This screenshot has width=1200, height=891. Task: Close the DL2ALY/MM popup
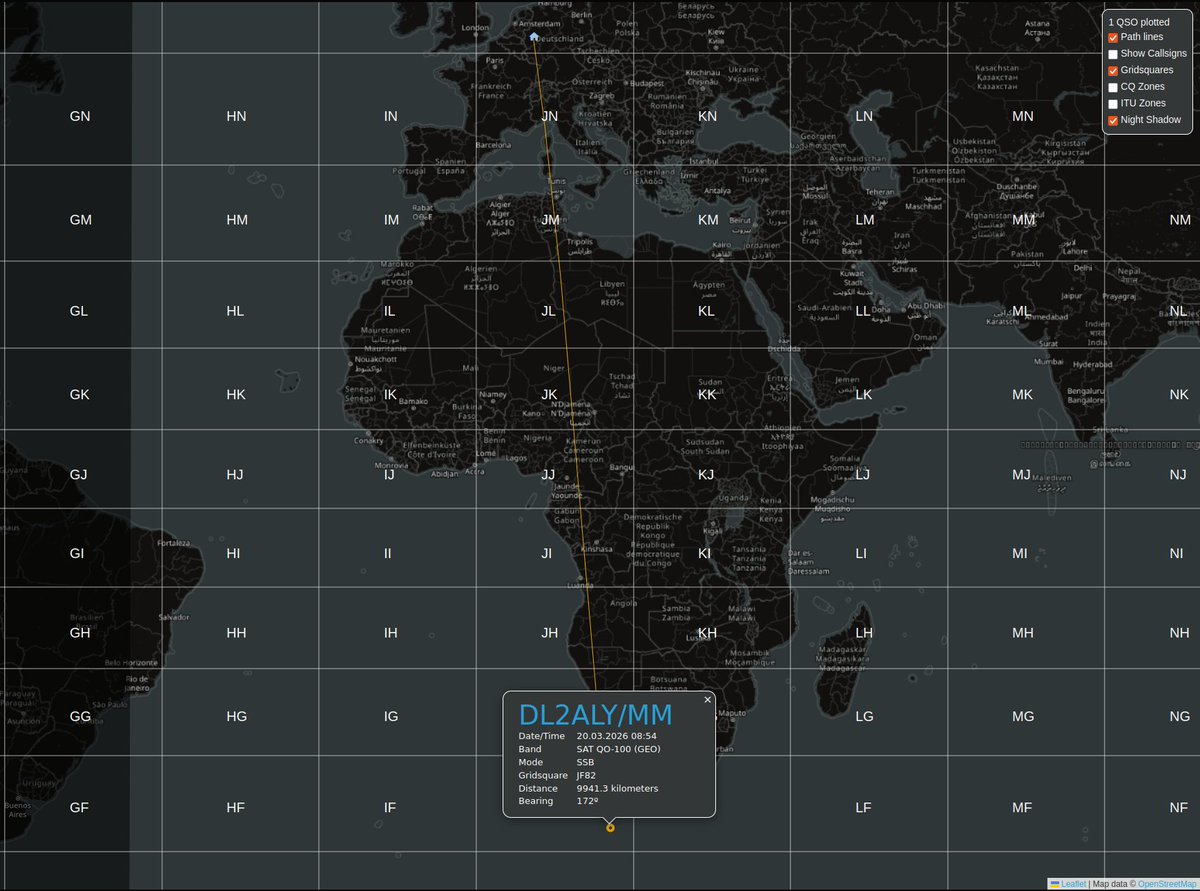coord(707,700)
